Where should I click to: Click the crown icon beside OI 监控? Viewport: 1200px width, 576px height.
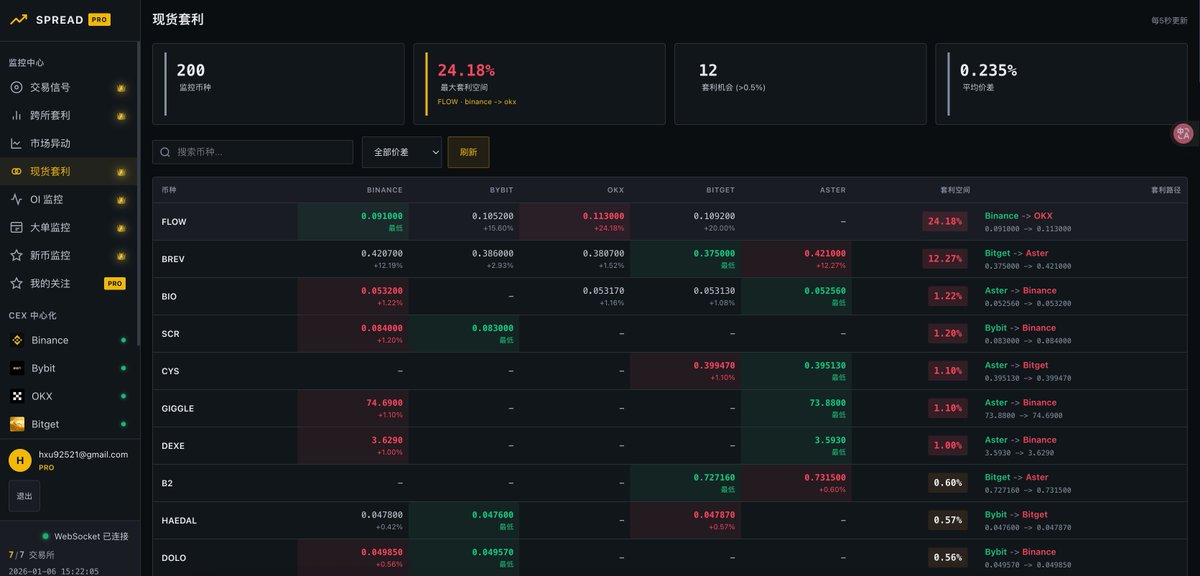click(121, 200)
